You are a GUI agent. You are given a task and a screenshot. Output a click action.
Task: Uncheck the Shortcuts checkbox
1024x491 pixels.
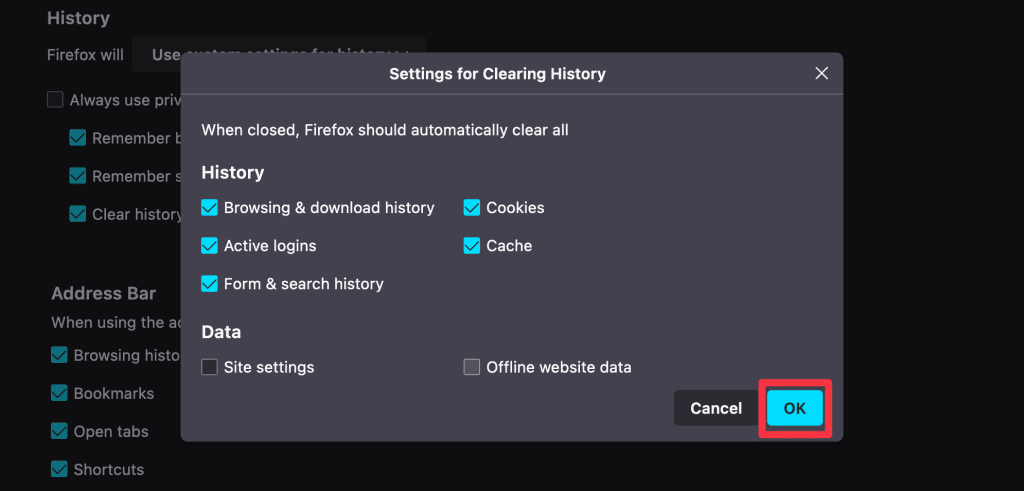pos(59,469)
